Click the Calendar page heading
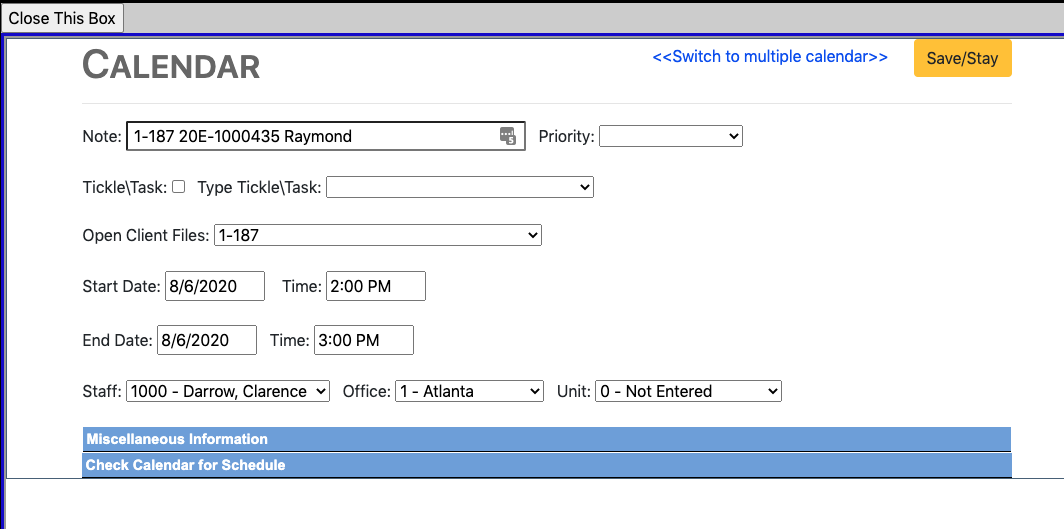 (171, 65)
